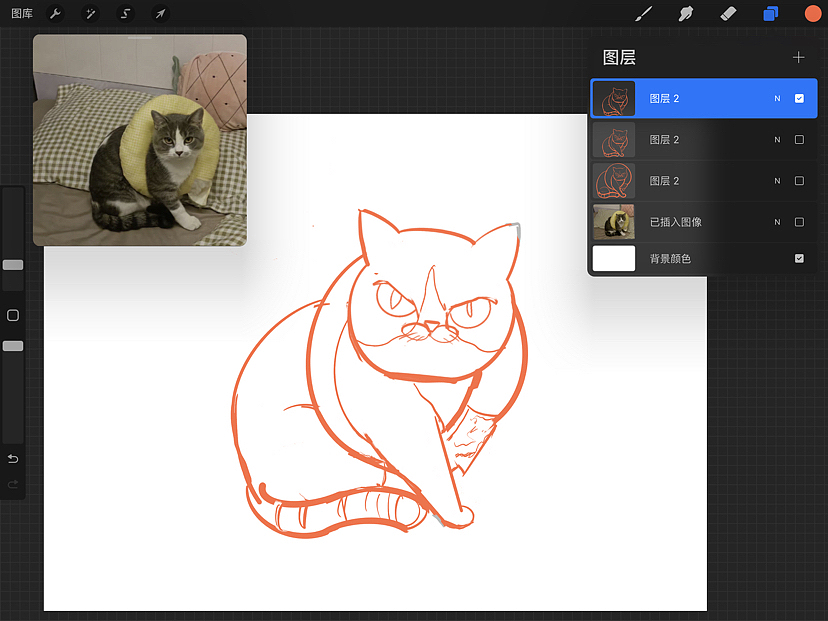Open blend mode N of bottom 图层 2 layer
The height and width of the screenshot is (621, 828).
(x=777, y=181)
